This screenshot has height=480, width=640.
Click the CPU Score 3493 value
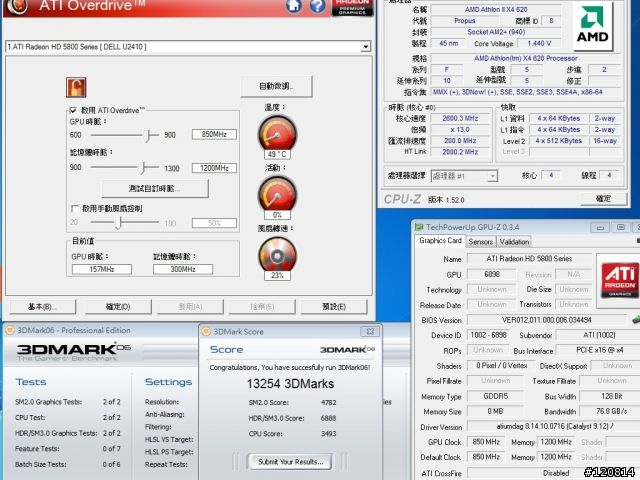click(328, 433)
